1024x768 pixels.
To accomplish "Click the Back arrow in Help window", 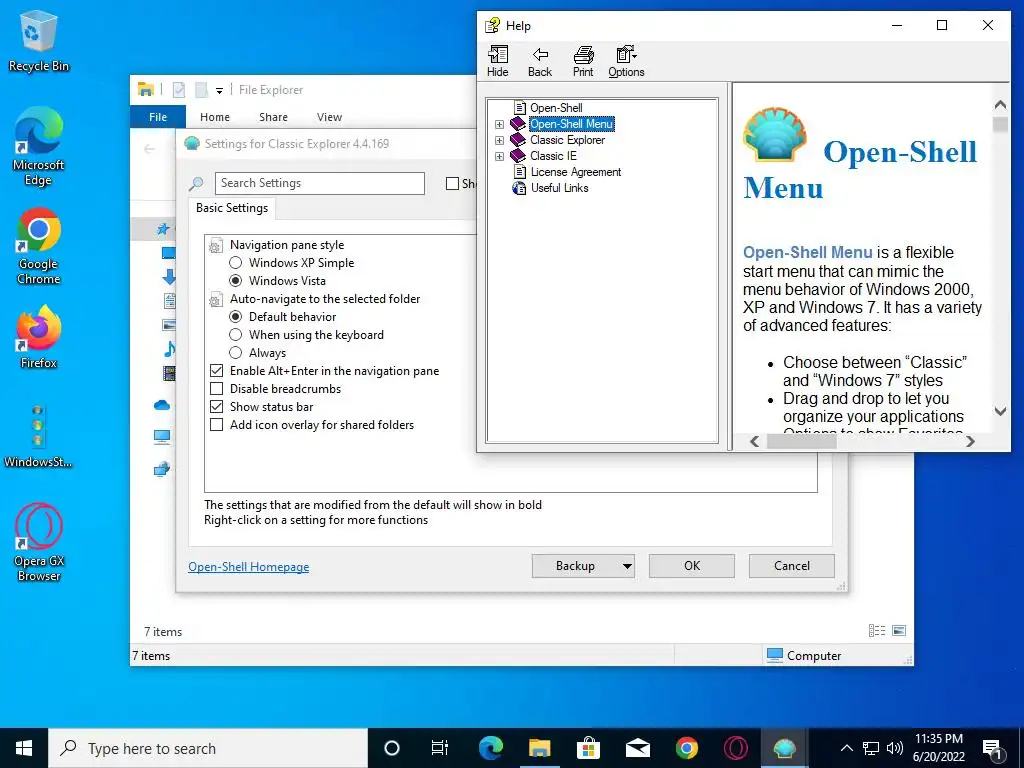I will point(540,61).
